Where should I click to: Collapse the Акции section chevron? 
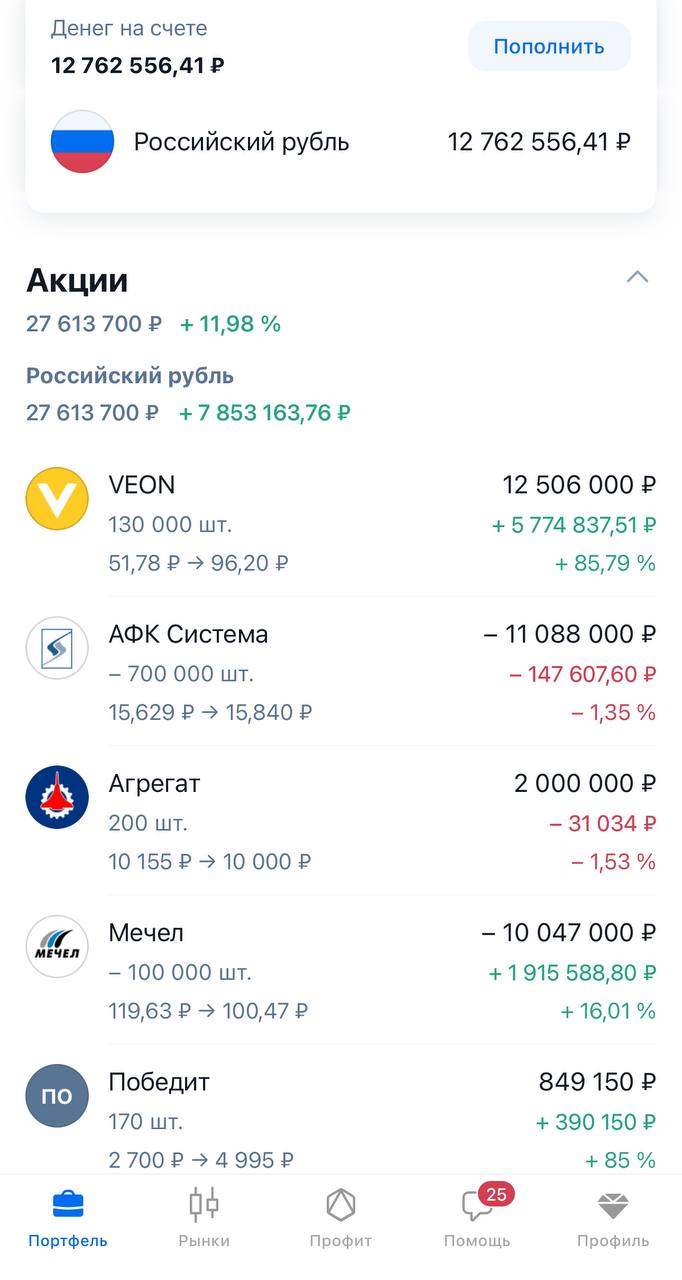(x=637, y=277)
